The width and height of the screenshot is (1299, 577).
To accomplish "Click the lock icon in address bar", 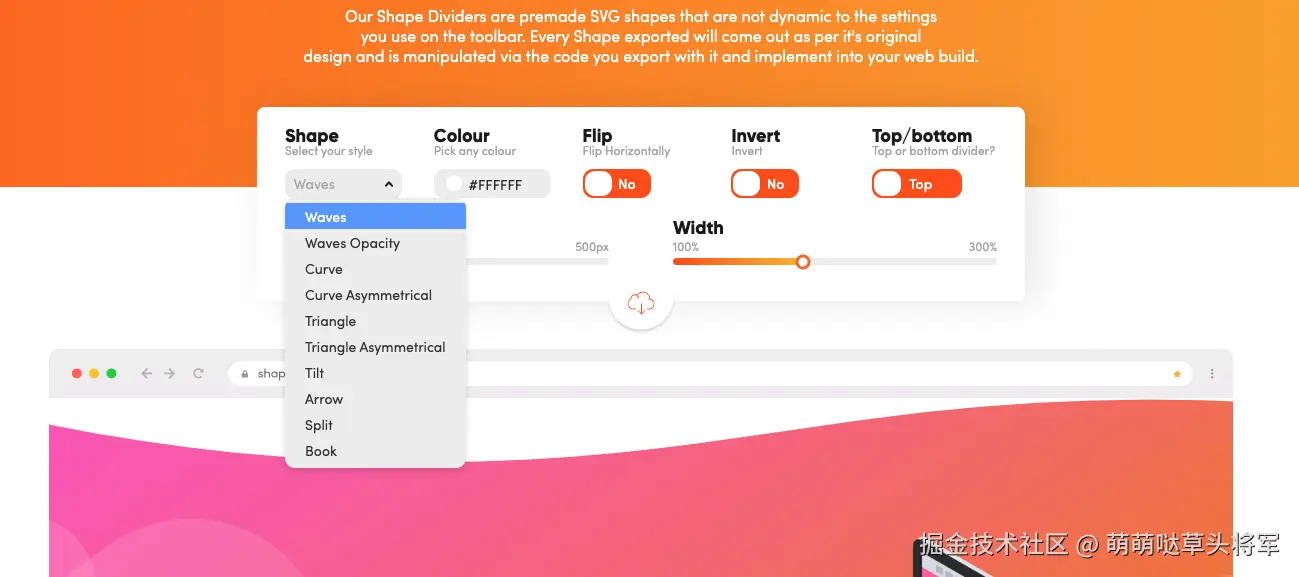I will [244, 374].
